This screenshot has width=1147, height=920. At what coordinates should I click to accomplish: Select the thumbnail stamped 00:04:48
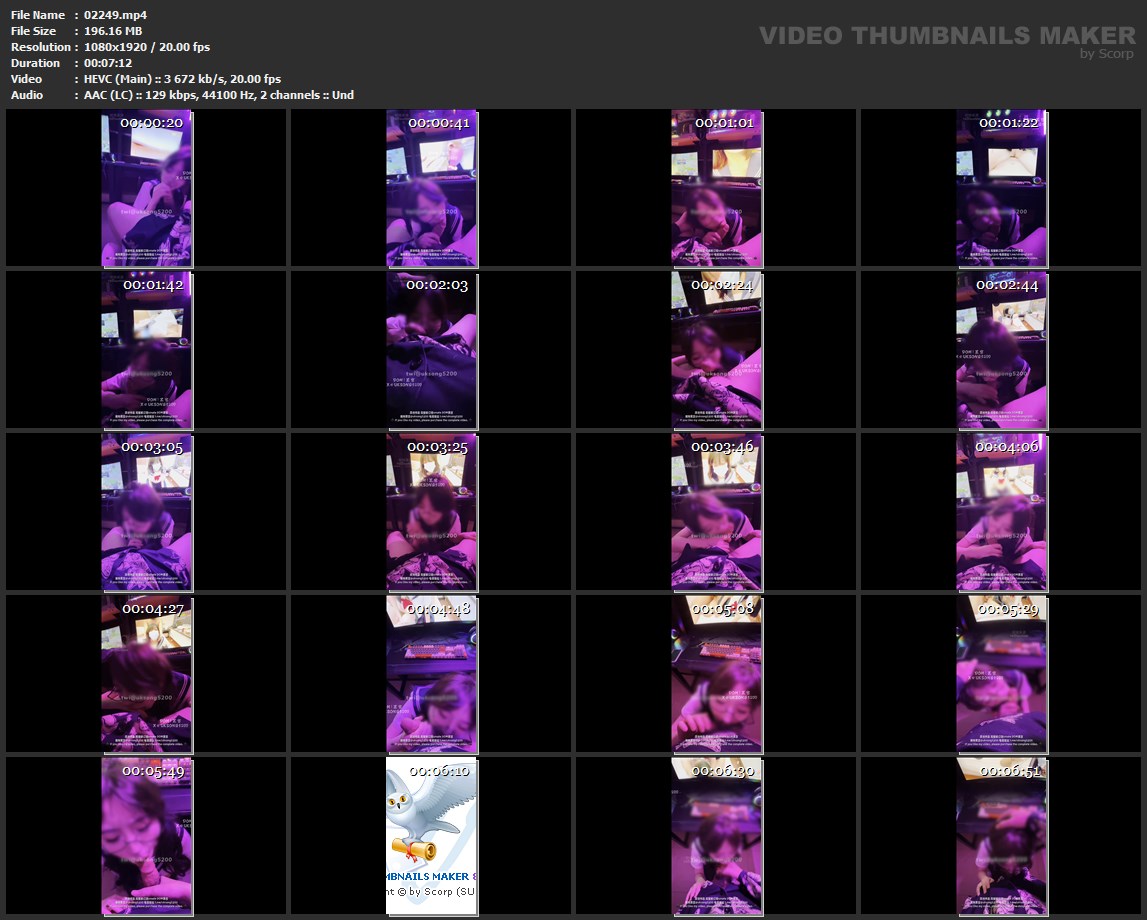[432, 674]
